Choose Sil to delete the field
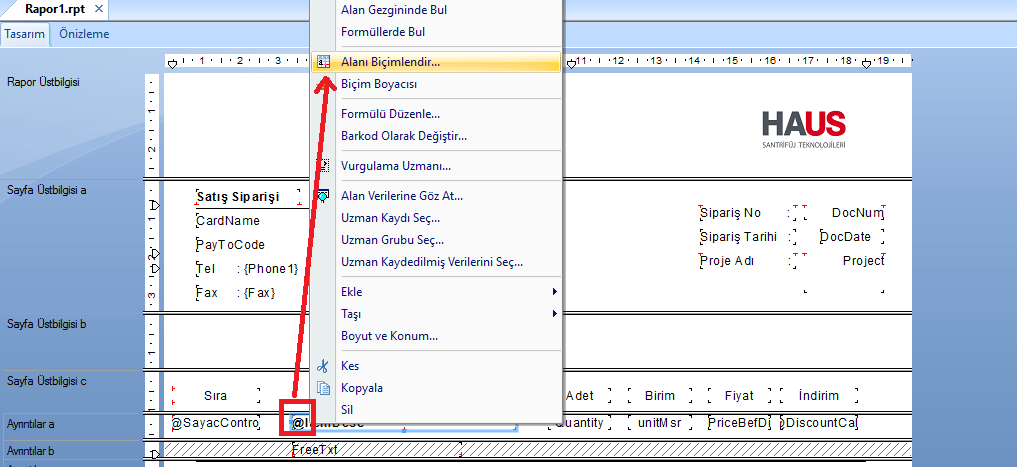This screenshot has height=467, width=1017. [347, 410]
